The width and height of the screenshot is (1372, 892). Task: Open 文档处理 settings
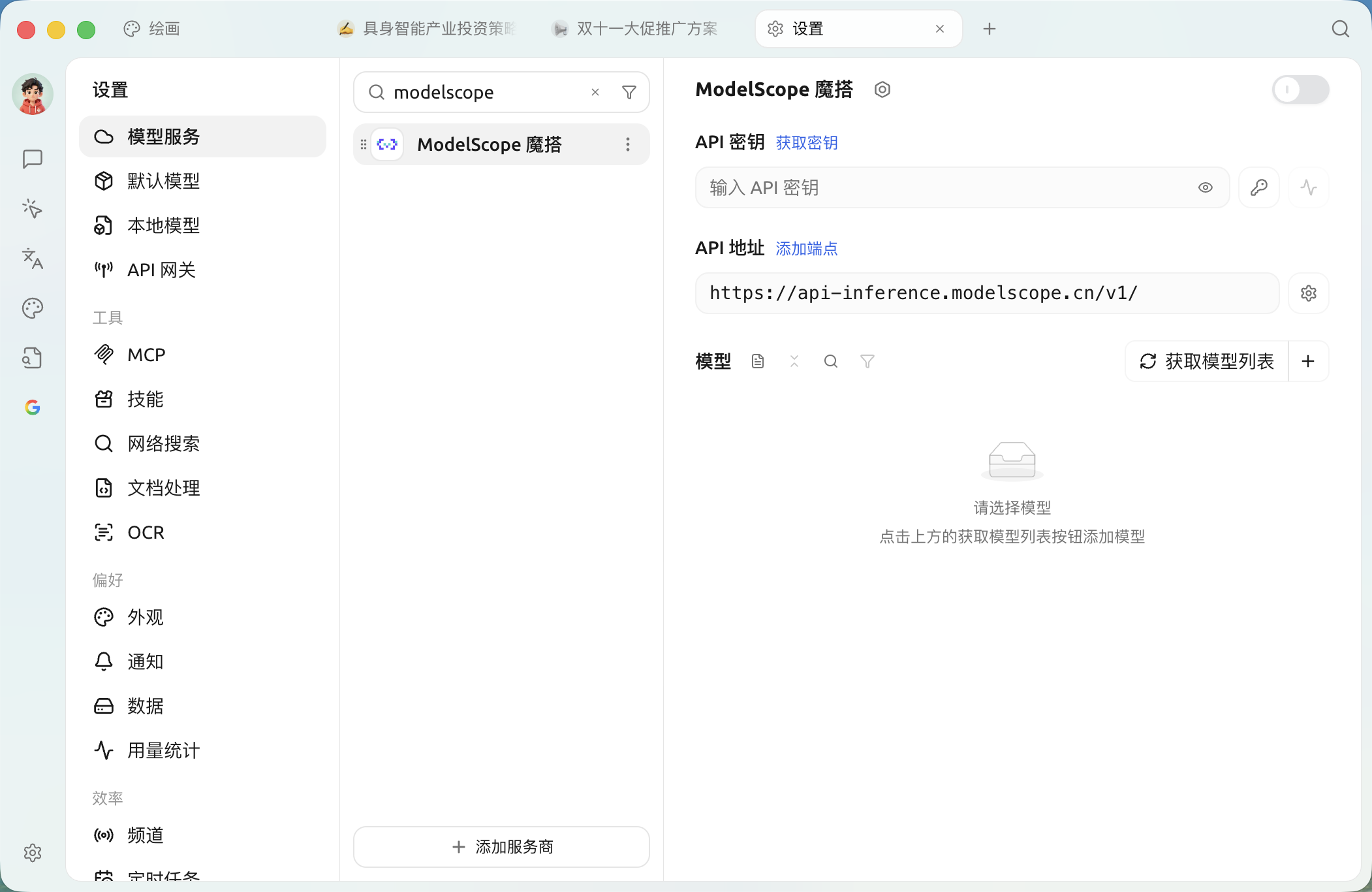tap(202, 488)
